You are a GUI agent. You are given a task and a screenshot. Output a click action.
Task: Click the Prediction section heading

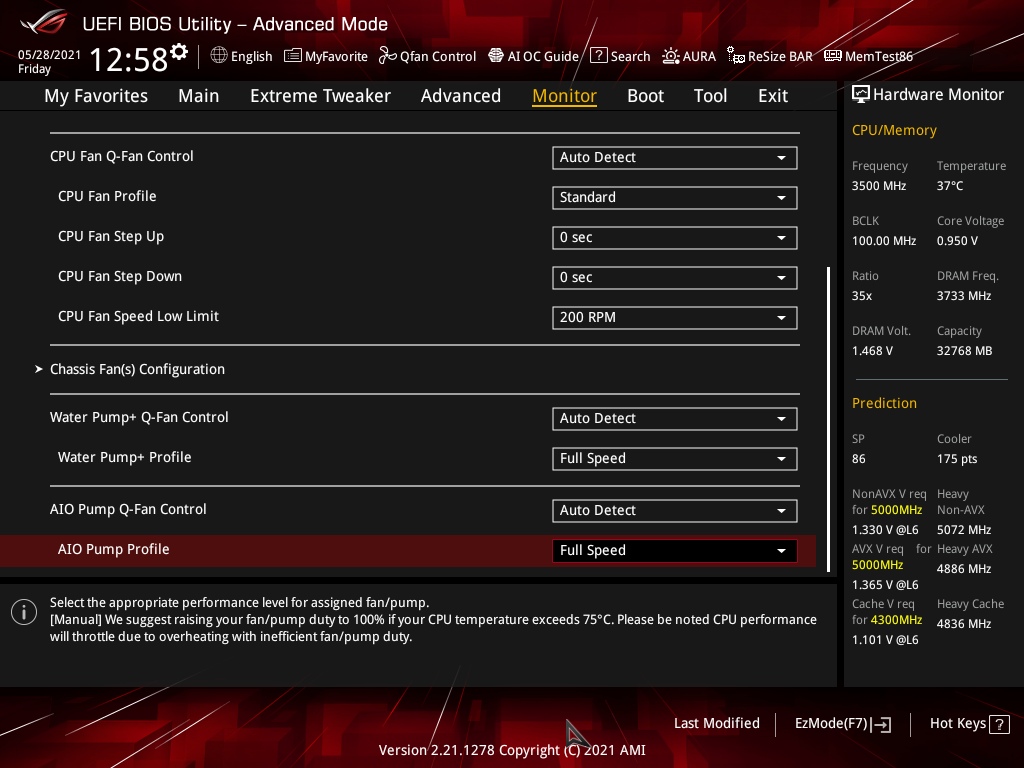click(884, 403)
